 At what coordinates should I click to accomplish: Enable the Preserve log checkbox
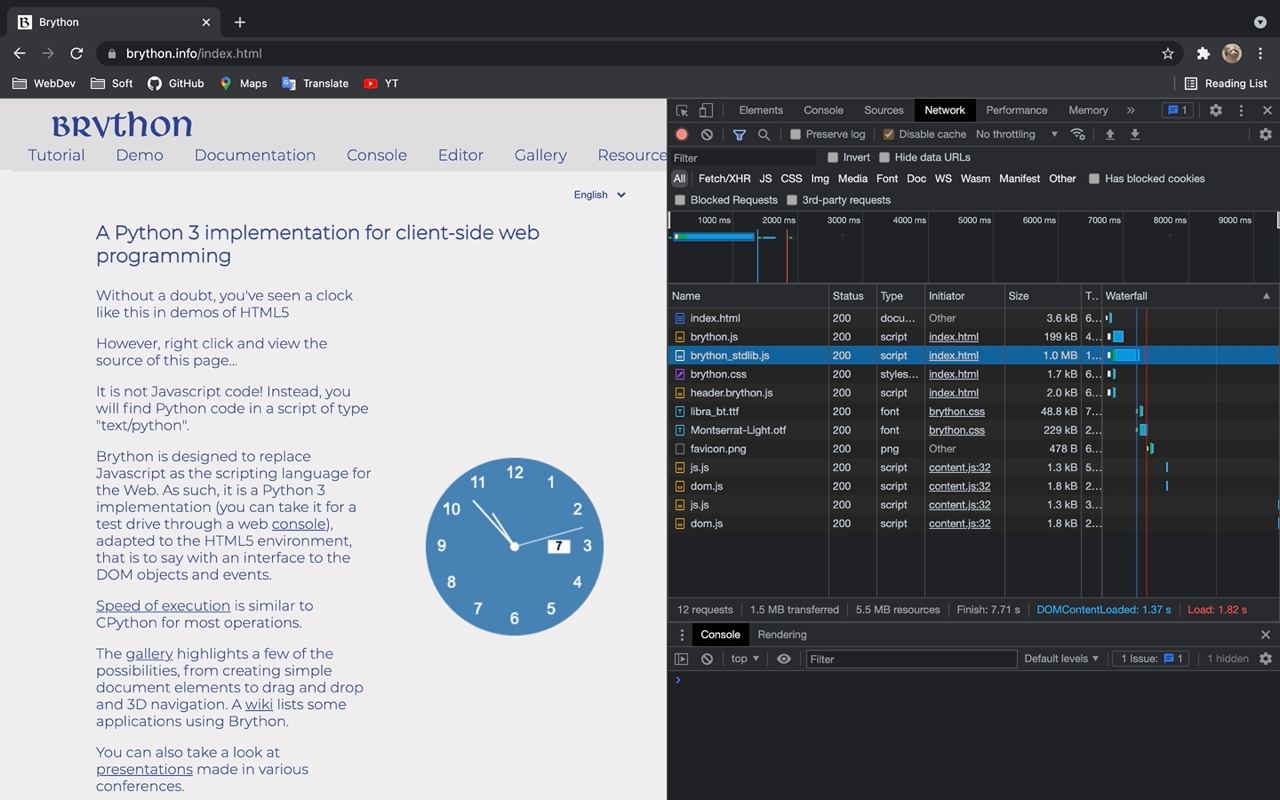[796, 134]
